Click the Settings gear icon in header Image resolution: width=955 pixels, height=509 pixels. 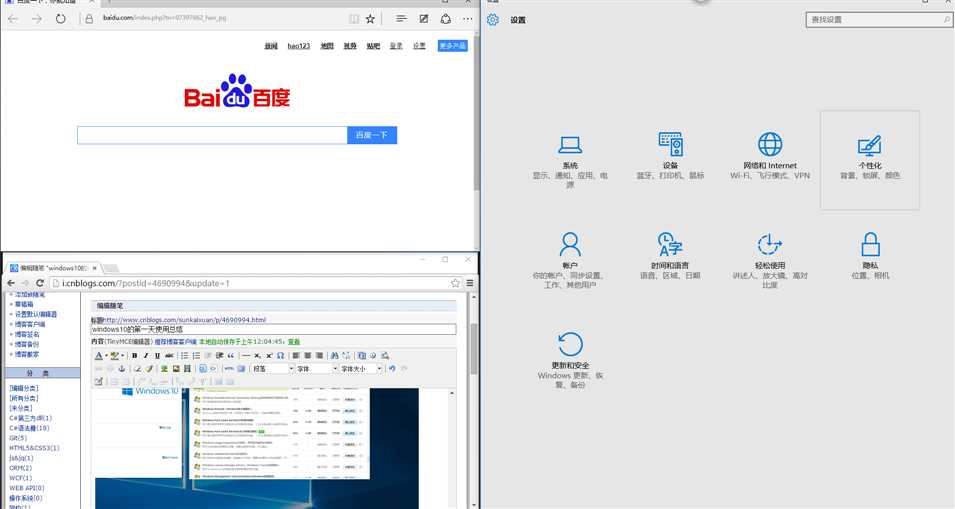[493, 19]
